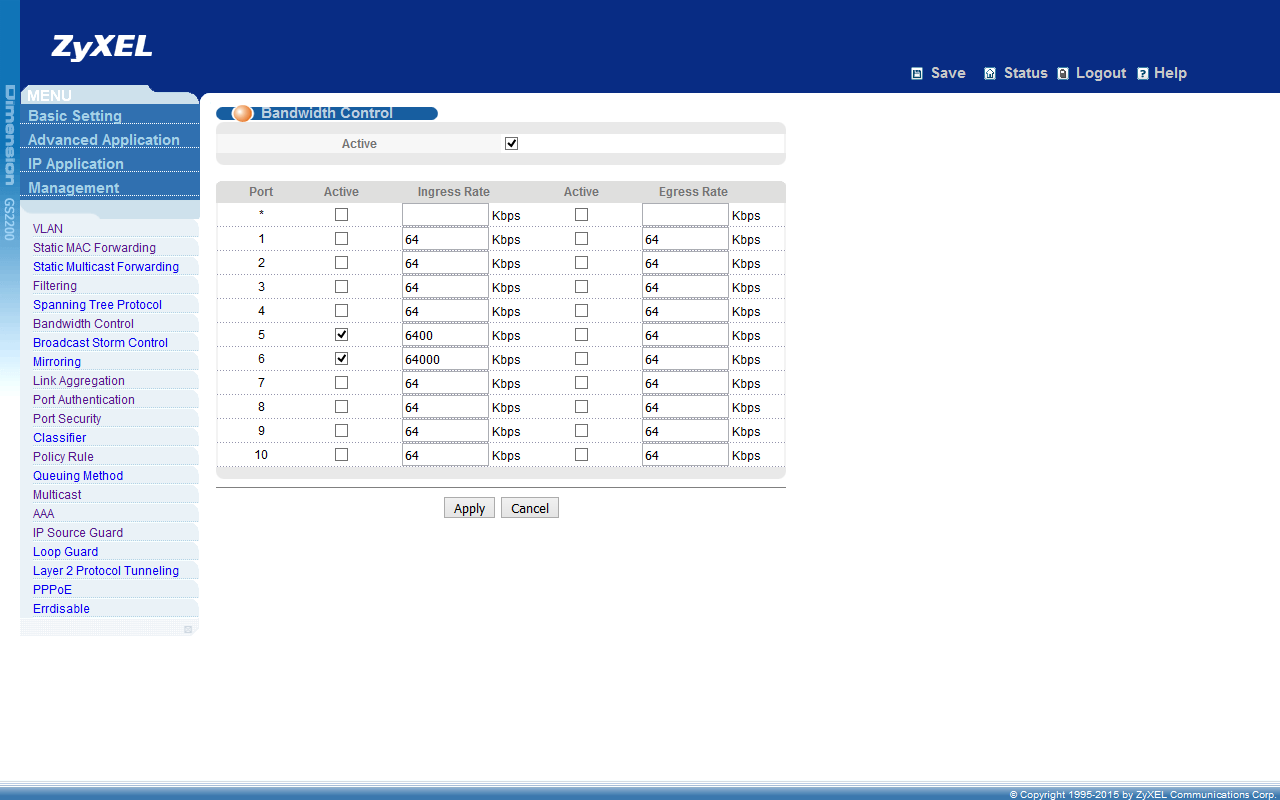Open PPPoE in the sidebar
Image resolution: width=1280 pixels, height=800 pixels.
coord(52,590)
